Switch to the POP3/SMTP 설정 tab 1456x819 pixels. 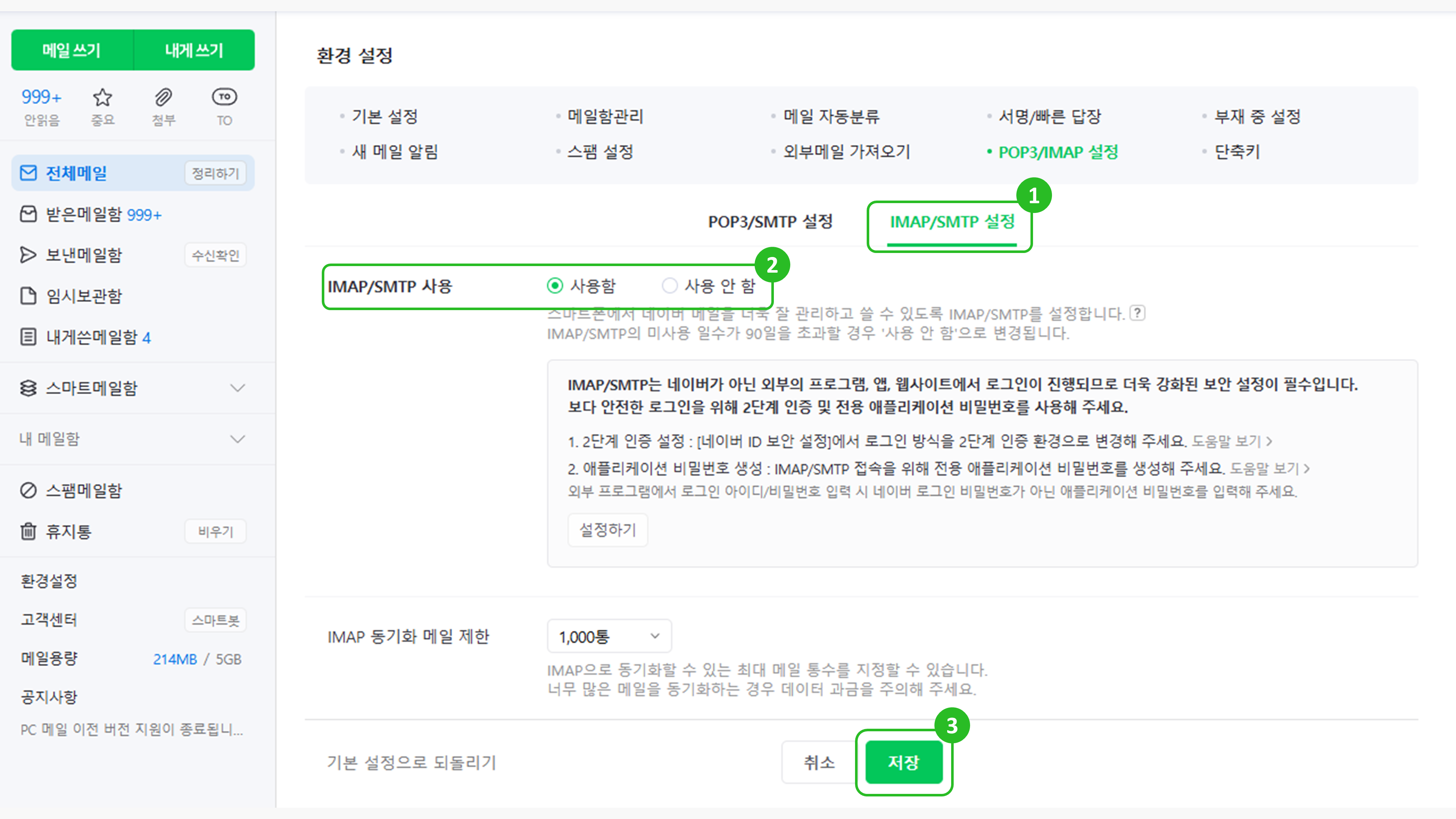pos(770,222)
